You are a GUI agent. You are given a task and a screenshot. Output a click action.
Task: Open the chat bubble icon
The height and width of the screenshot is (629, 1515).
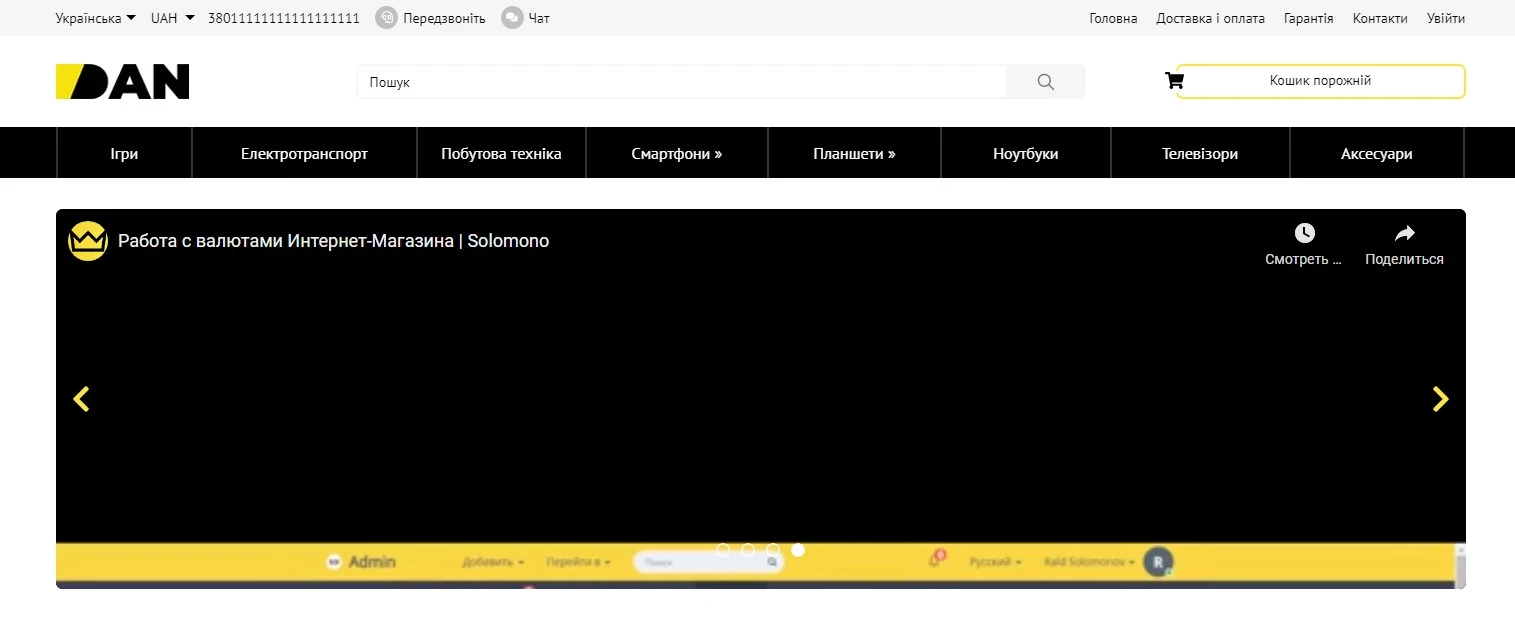[512, 18]
